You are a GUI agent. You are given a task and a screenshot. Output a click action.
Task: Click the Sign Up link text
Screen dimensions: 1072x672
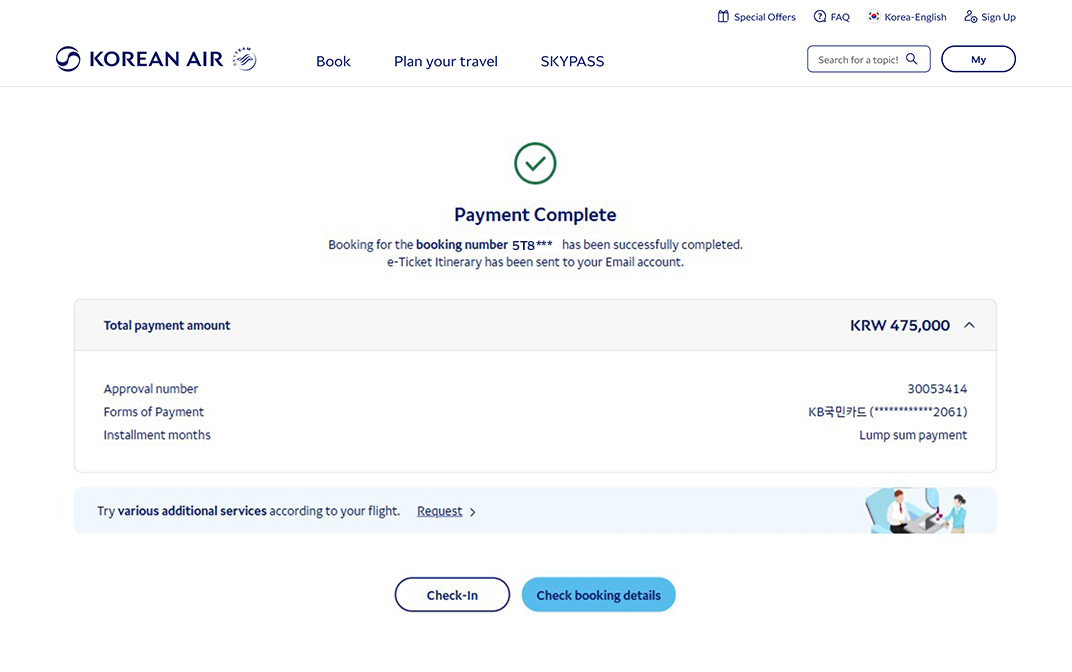click(x=997, y=16)
